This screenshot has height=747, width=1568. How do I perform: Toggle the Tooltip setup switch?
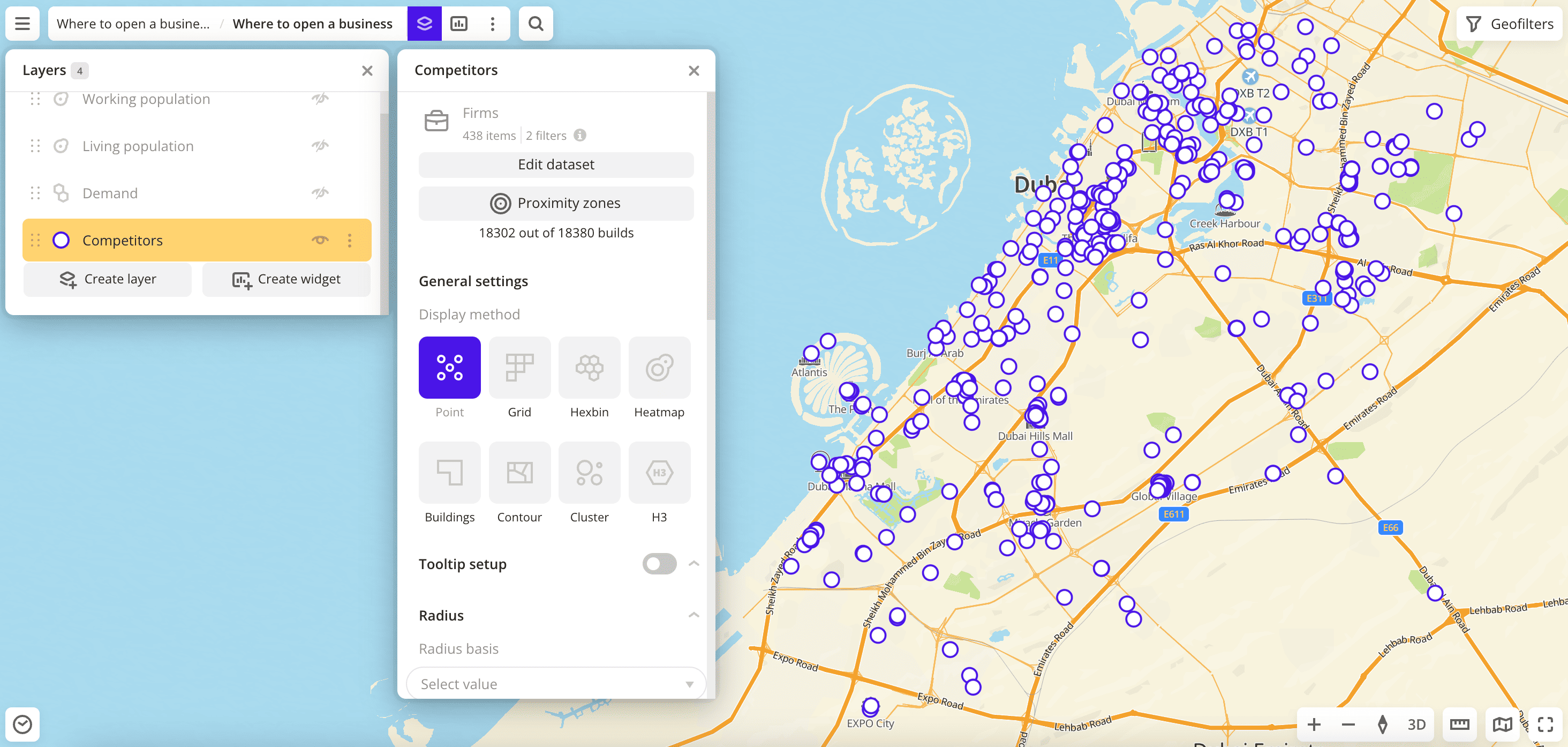659,564
